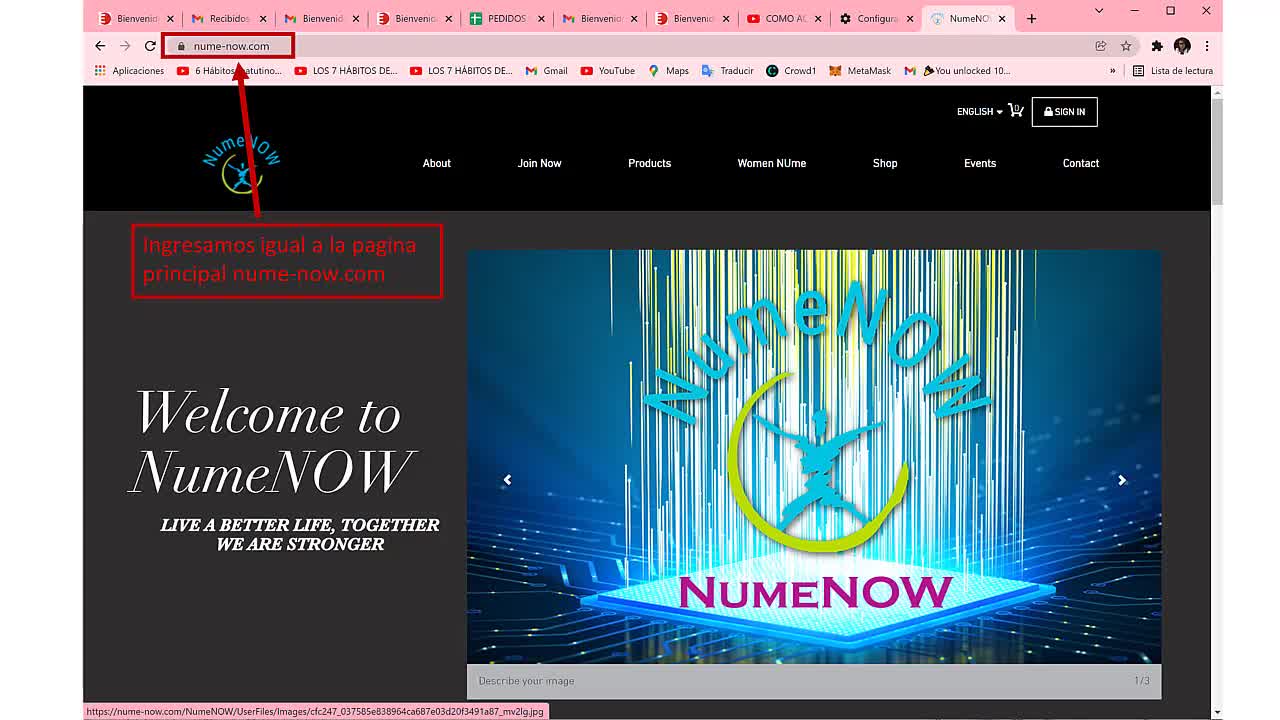Open the Shop menu item
Image resolution: width=1280 pixels, height=720 pixels.
(885, 163)
